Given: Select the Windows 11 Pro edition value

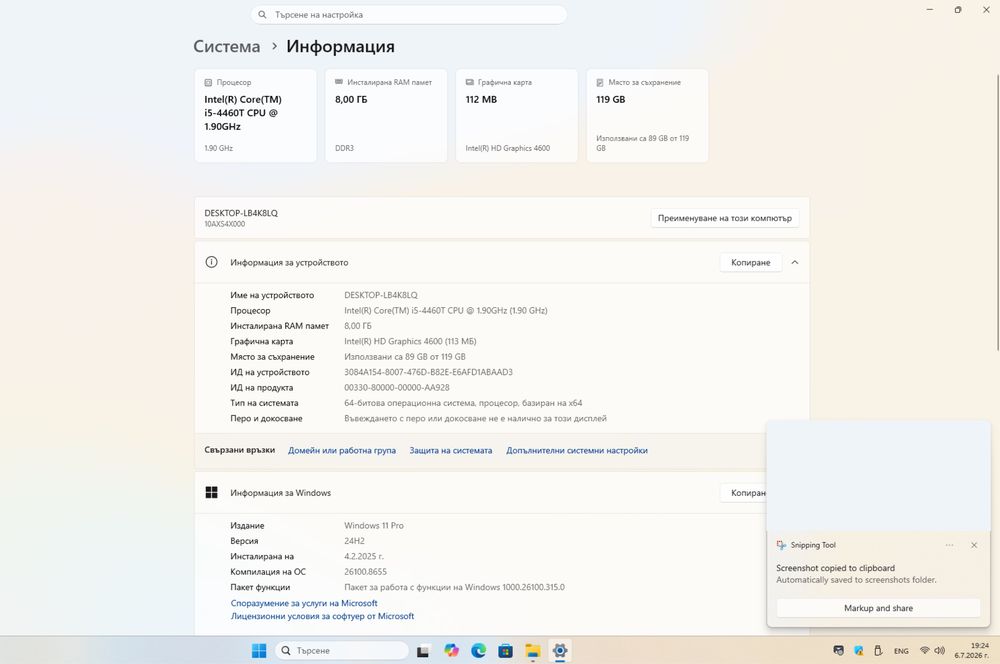Looking at the screenshot, I should (374, 526).
